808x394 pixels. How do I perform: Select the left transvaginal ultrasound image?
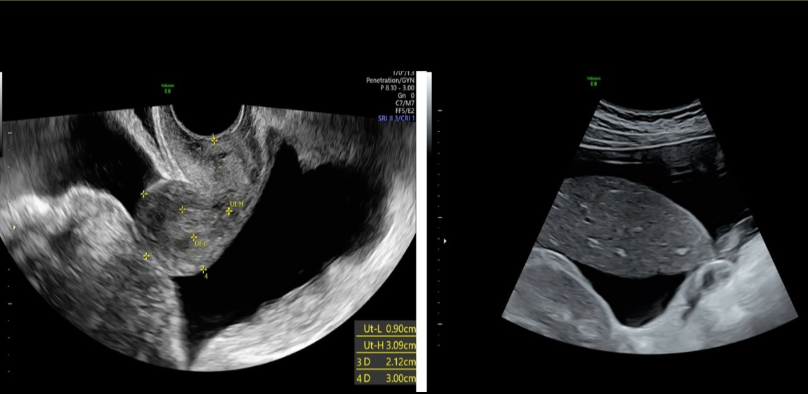coord(208,237)
